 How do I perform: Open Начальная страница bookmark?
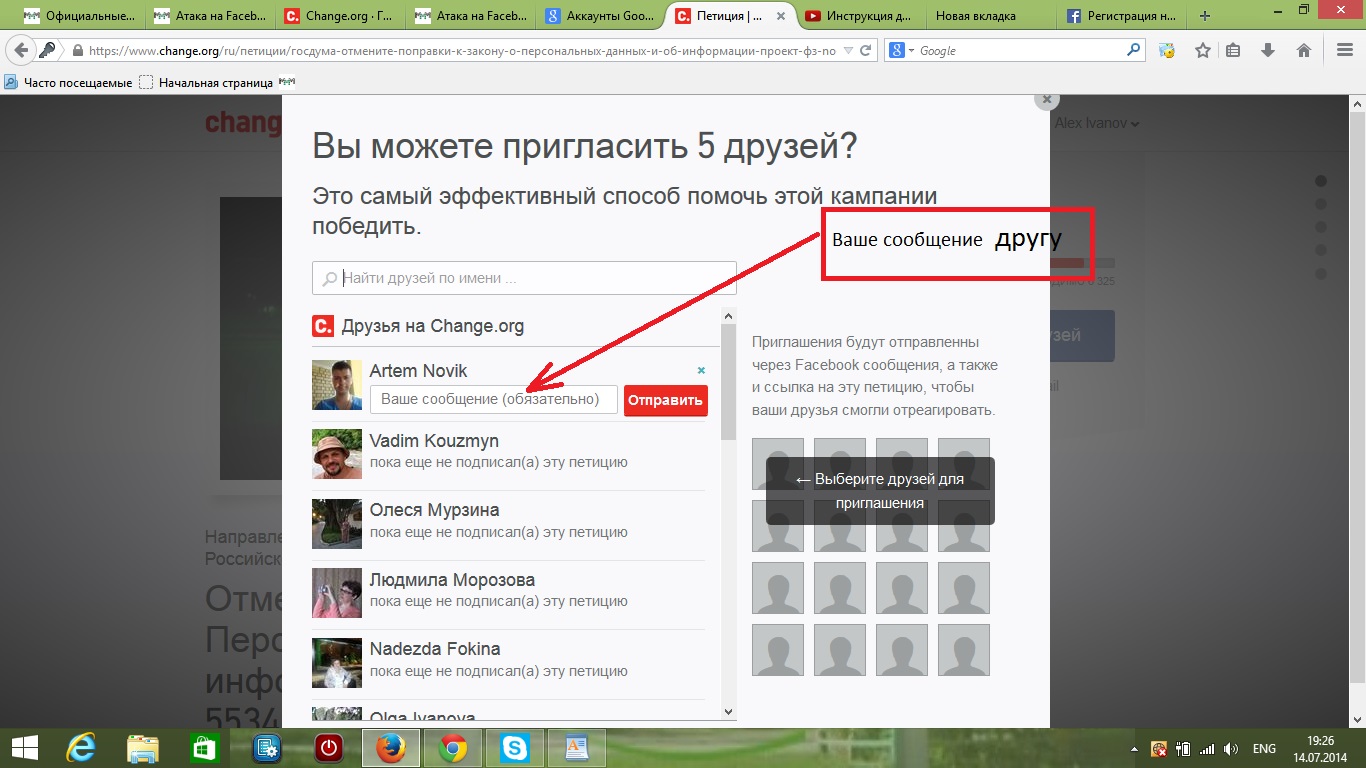[206, 82]
